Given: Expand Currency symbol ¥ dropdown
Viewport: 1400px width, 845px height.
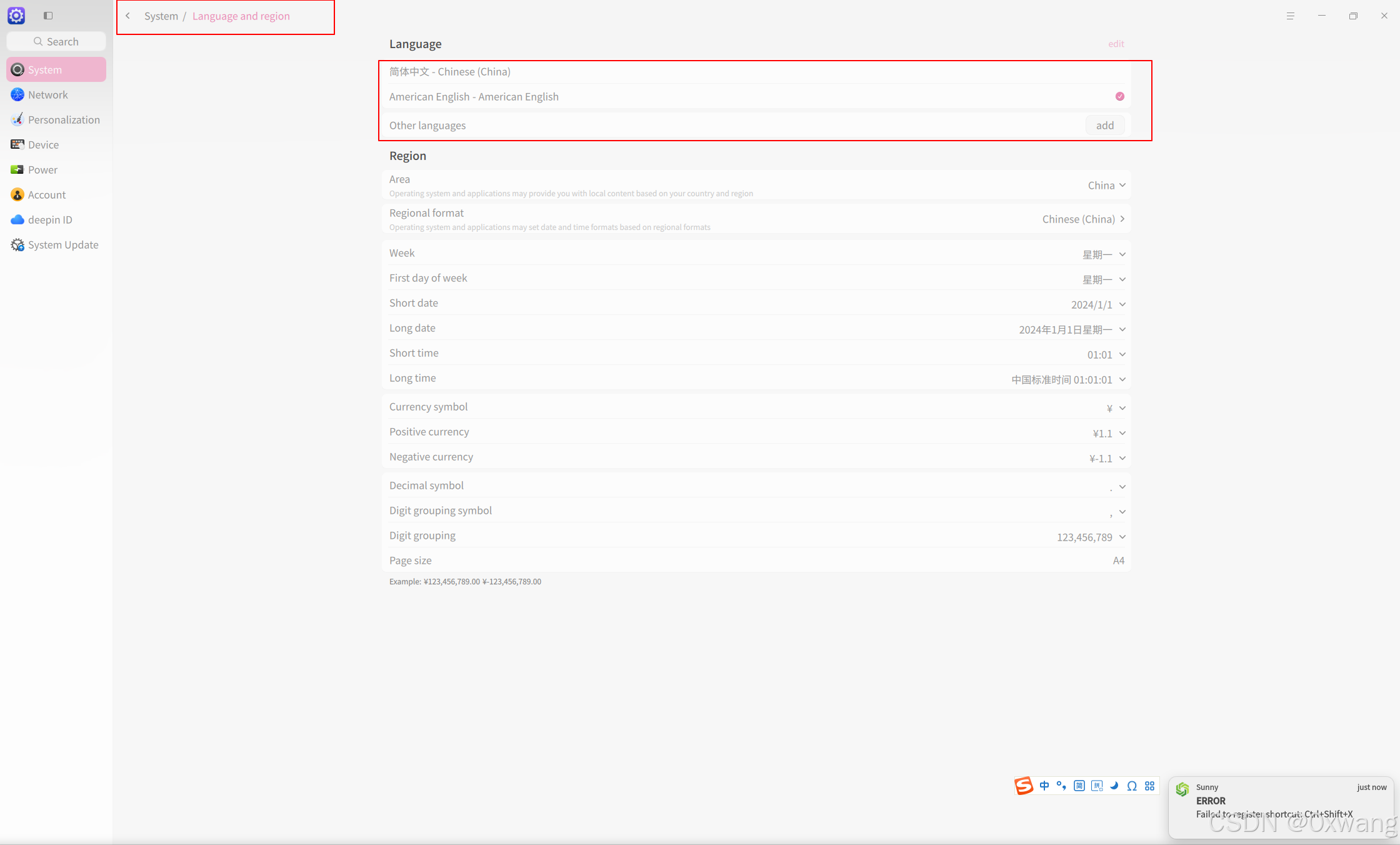Looking at the screenshot, I should (1116, 408).
